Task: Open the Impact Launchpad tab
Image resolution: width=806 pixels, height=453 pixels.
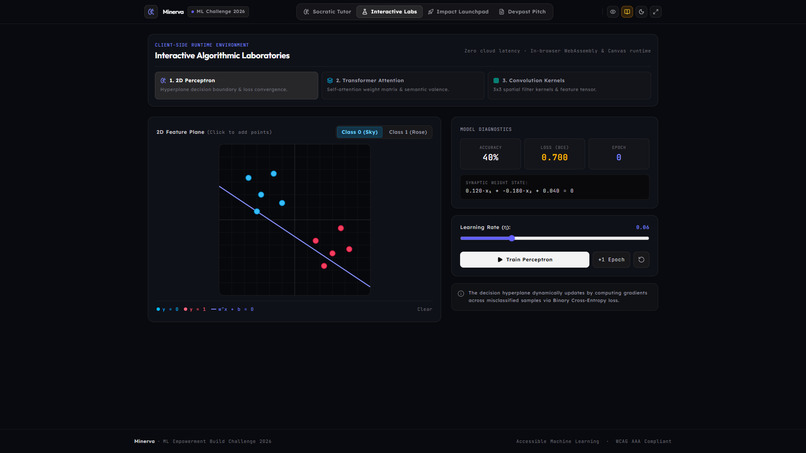Action: point(458,11)
